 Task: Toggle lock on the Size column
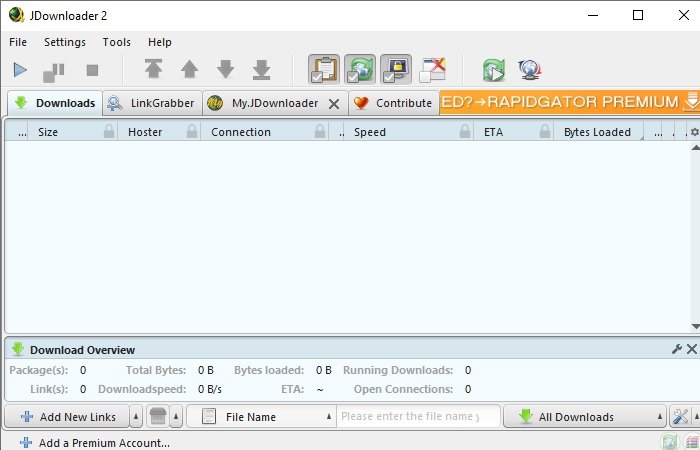click(109, 131)
